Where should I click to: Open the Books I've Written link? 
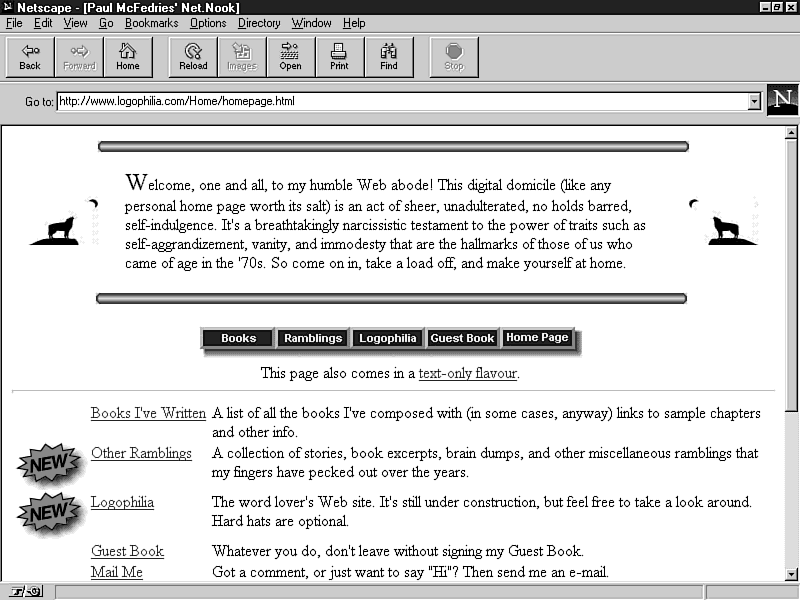click(148, 413)
